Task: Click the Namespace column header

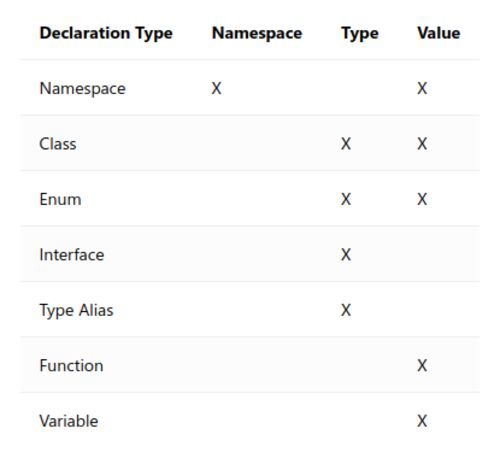Action: [257, 33]
